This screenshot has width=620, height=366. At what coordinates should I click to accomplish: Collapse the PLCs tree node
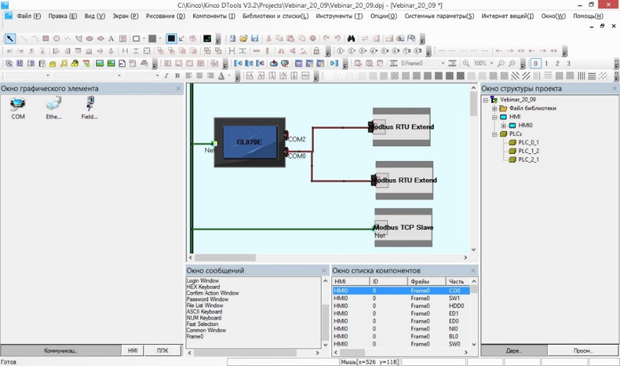(494, 134)
